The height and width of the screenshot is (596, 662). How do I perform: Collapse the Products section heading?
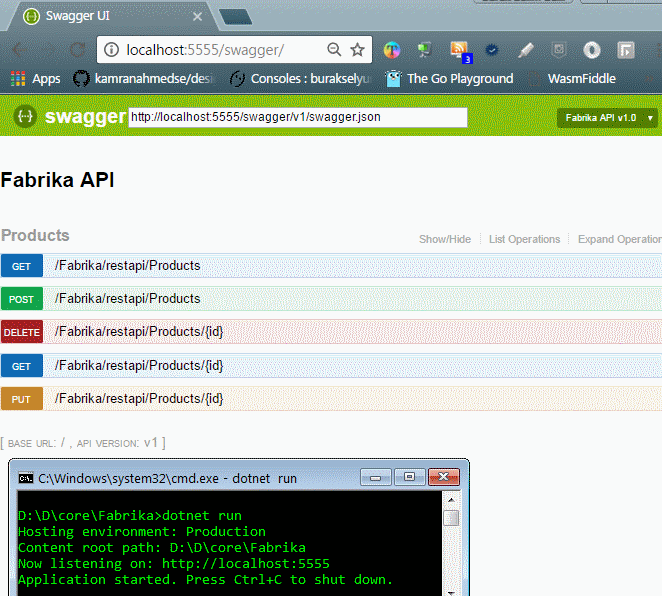pos(35,236)
